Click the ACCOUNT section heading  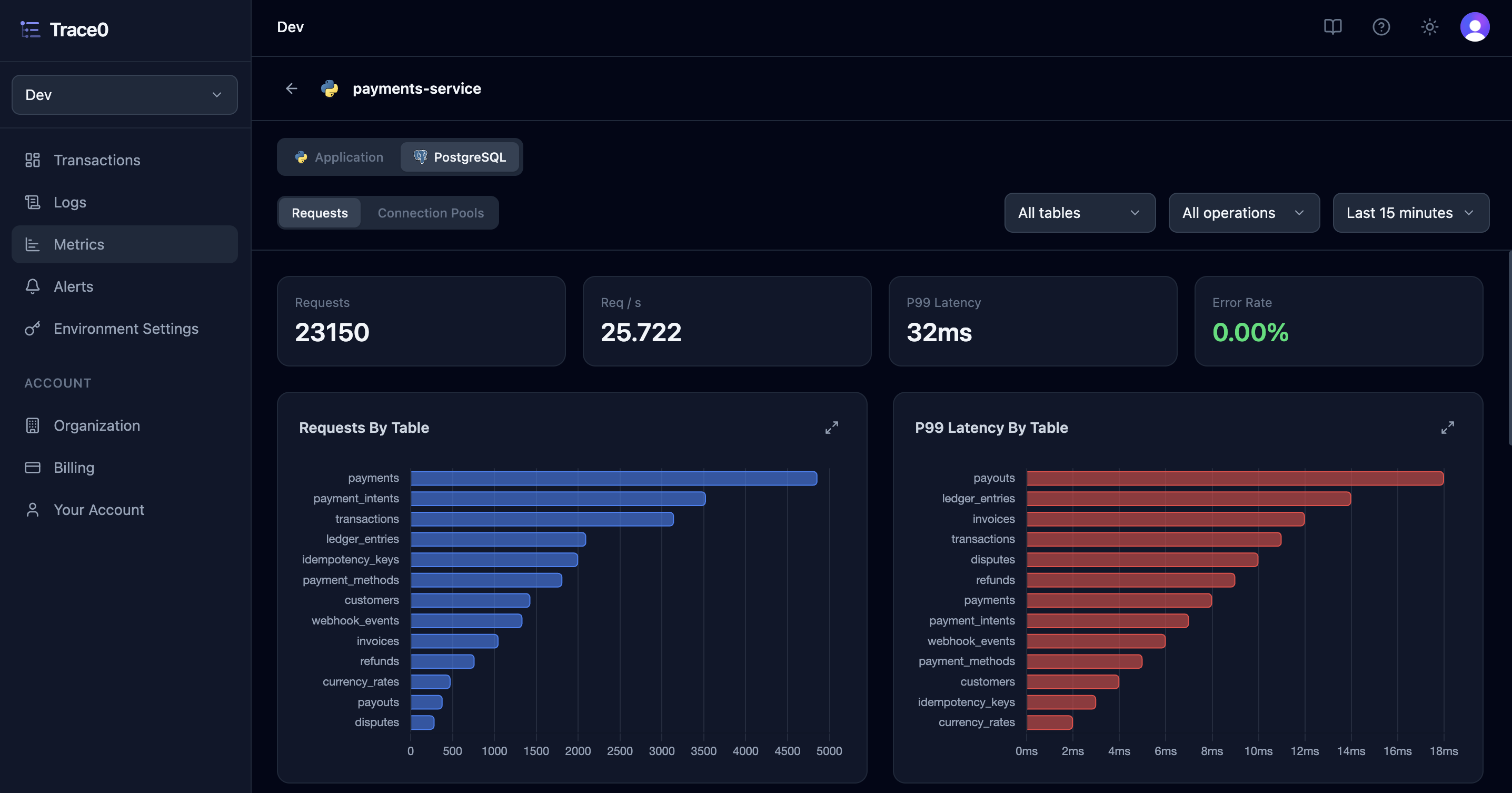(57, 383)
